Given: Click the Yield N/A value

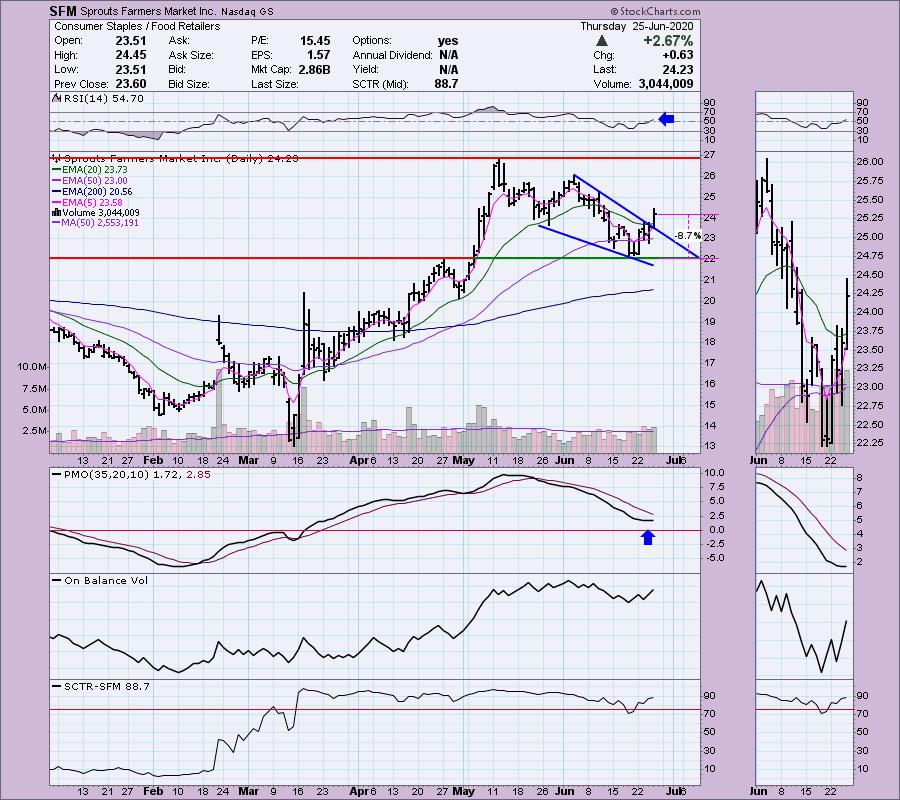Looking at the screenshot, I should pos(449,69).
